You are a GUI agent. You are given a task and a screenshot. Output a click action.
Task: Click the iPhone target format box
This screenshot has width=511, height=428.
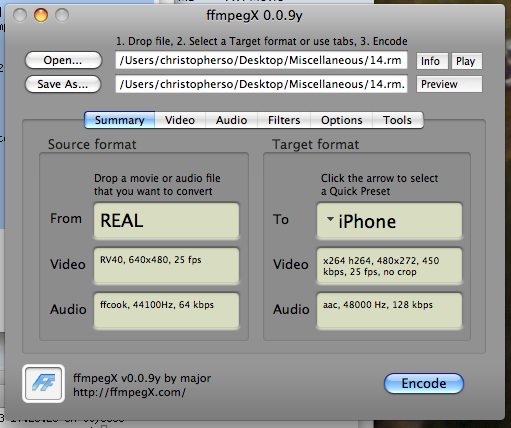click(389, 221)
